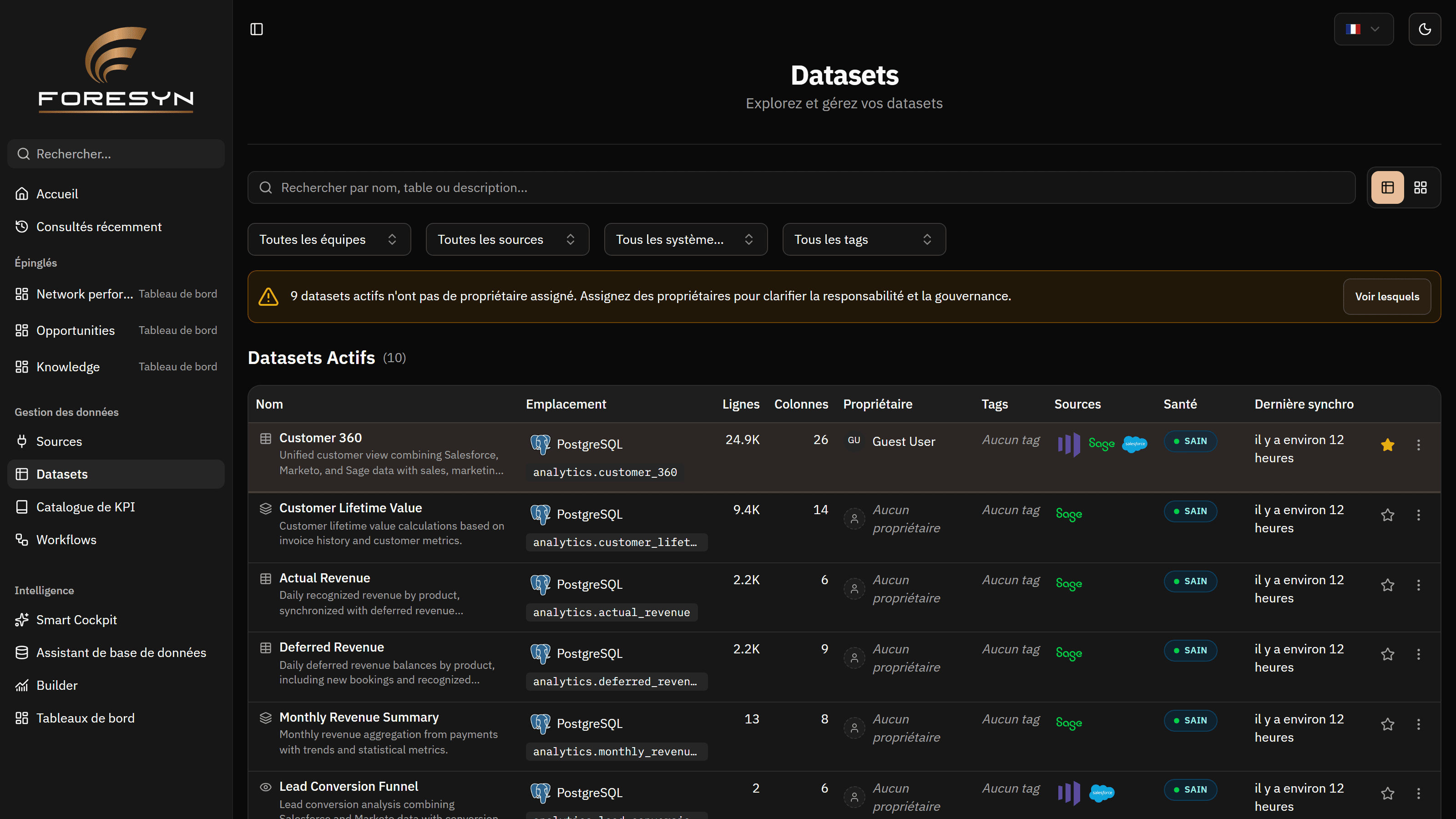Viewport: 1456px width, 819px height.
Task: Toggle dark mode with the moon icon
Action: (x=1424, y=30)
